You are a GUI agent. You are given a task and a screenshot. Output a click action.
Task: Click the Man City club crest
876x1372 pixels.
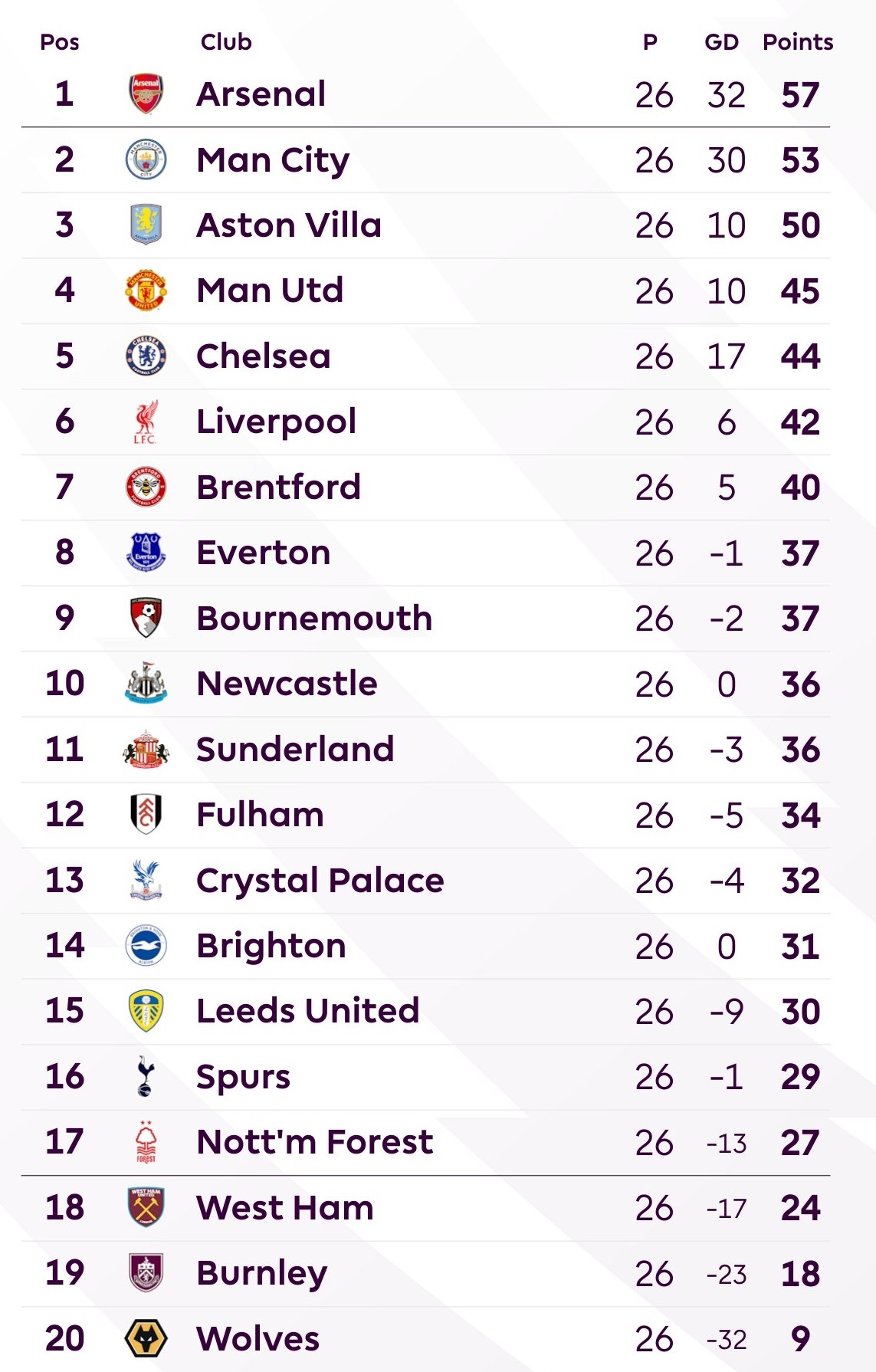(146, 159)
